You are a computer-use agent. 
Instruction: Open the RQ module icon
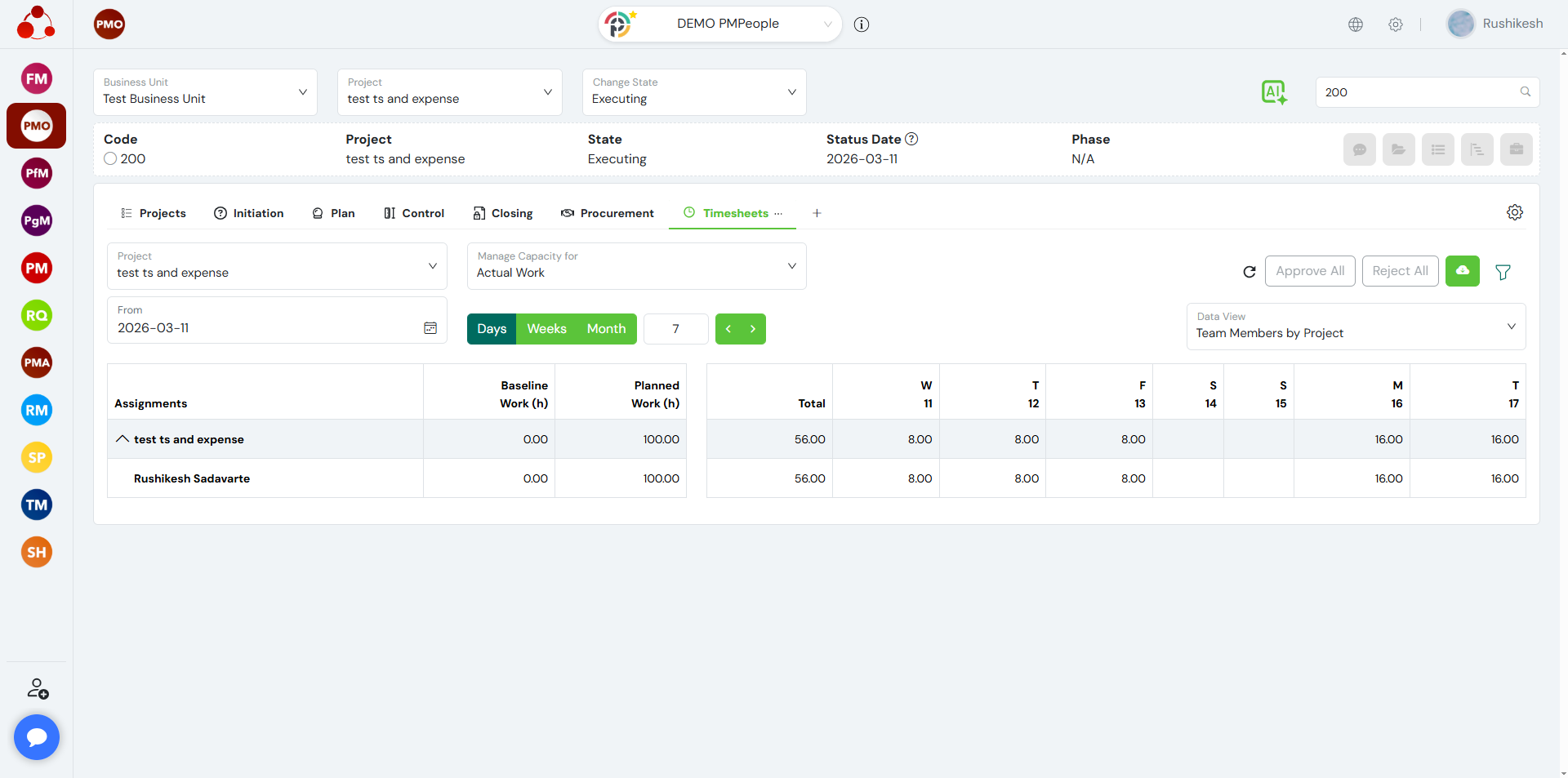click(37, 316)
